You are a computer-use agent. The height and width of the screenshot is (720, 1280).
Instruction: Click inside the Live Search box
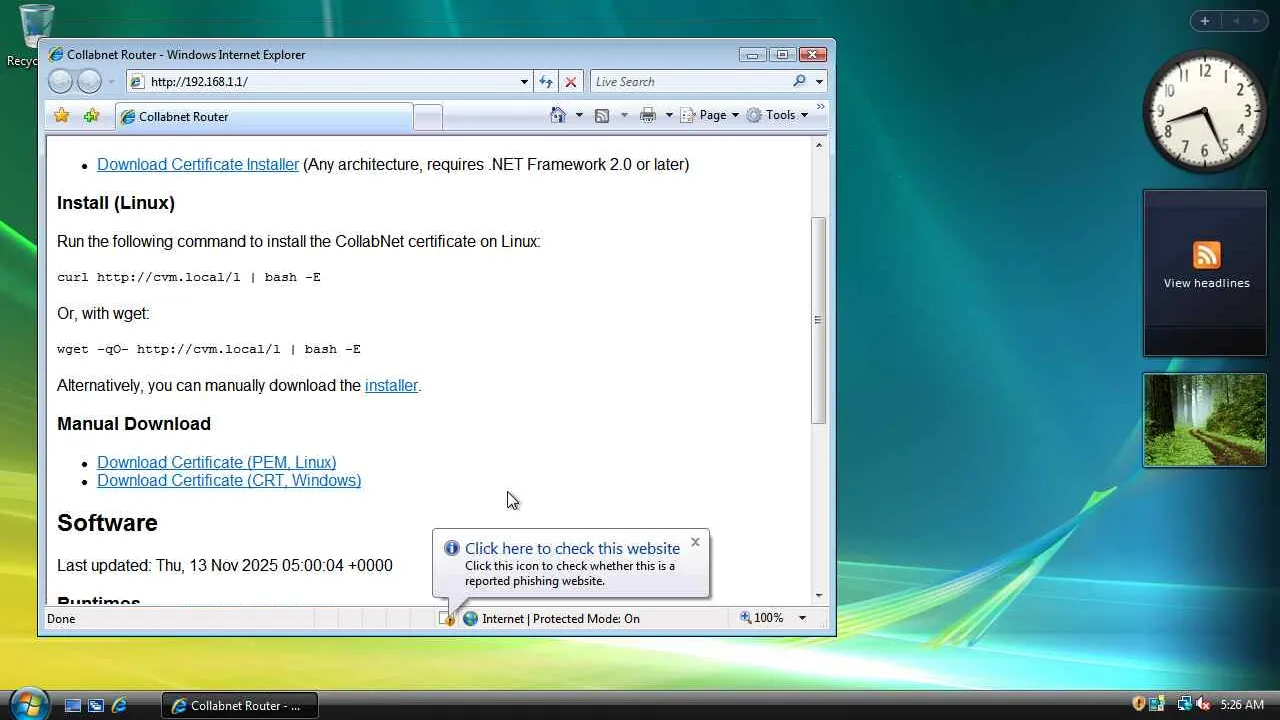click(x=690, y=82)
